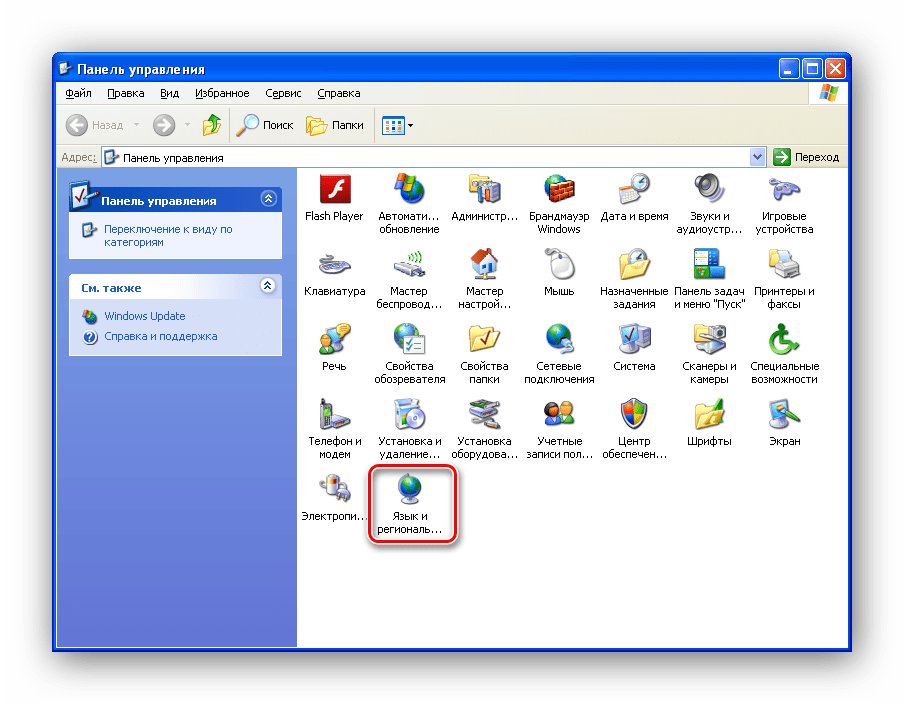Open the Сервис menu
The height and width of the screenshot is (704, 904).
pos(283,93)
